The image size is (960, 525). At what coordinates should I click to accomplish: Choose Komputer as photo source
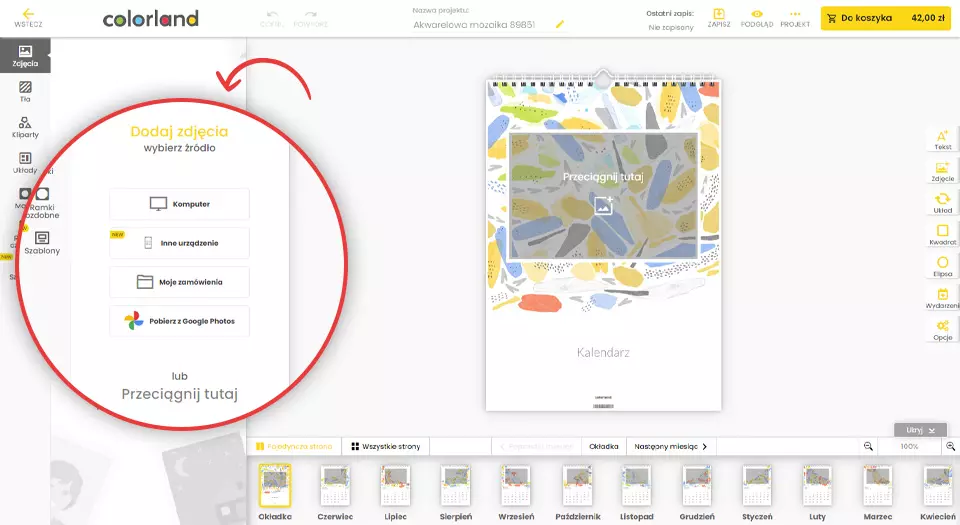(x=180, y=204)
